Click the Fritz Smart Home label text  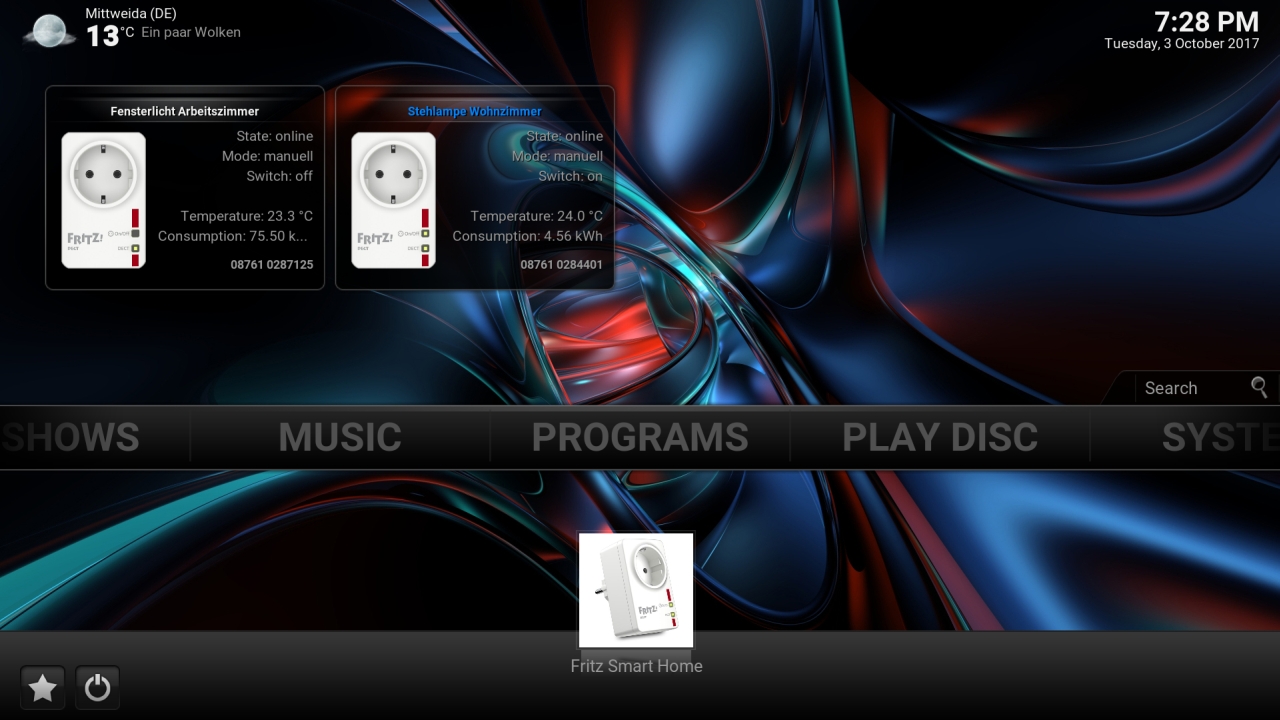tap(636, 666)
